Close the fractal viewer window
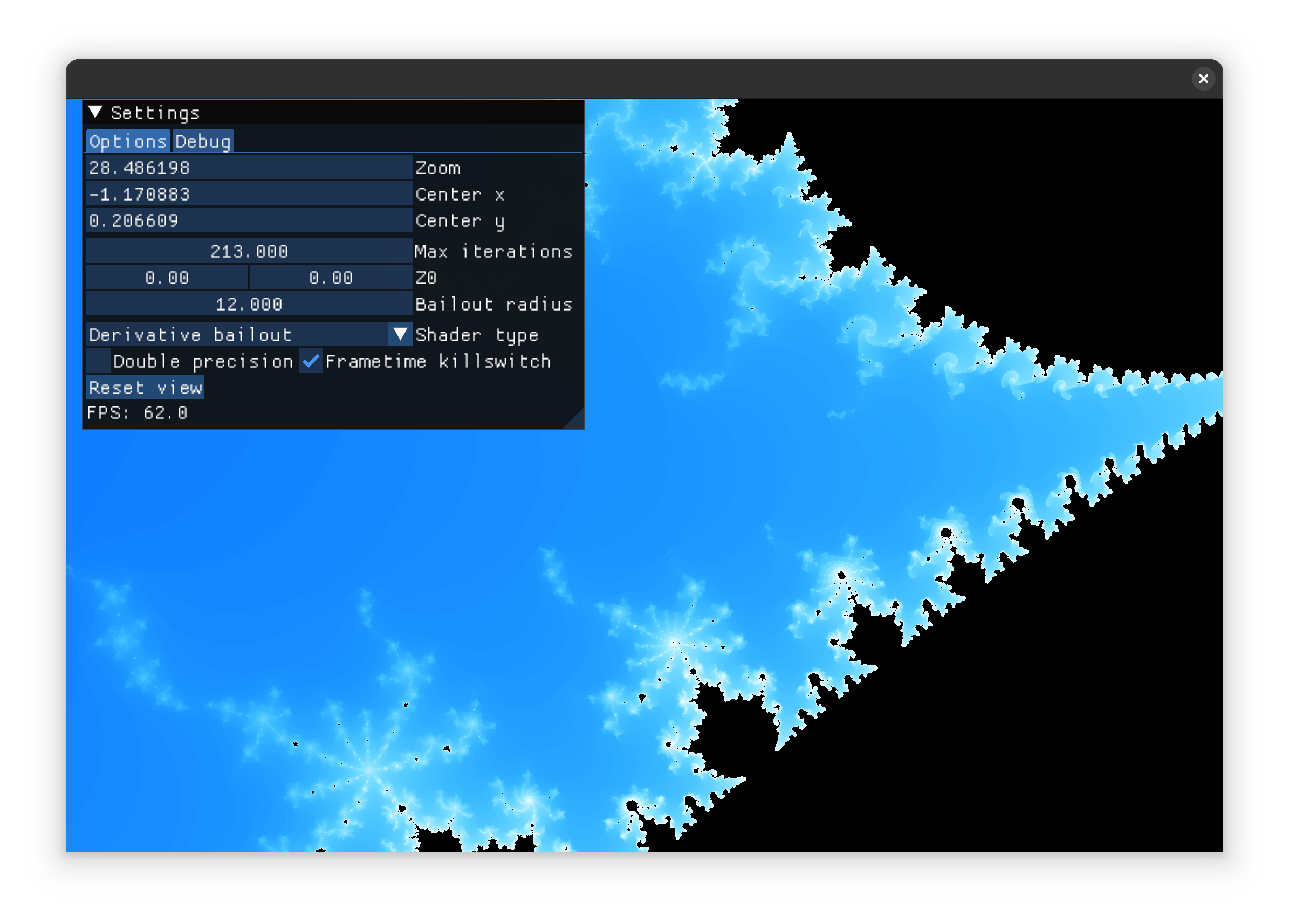Image resolution: width=1289 pixels, height=924 pixels. pyautogui.click(x=1203, y=79)
